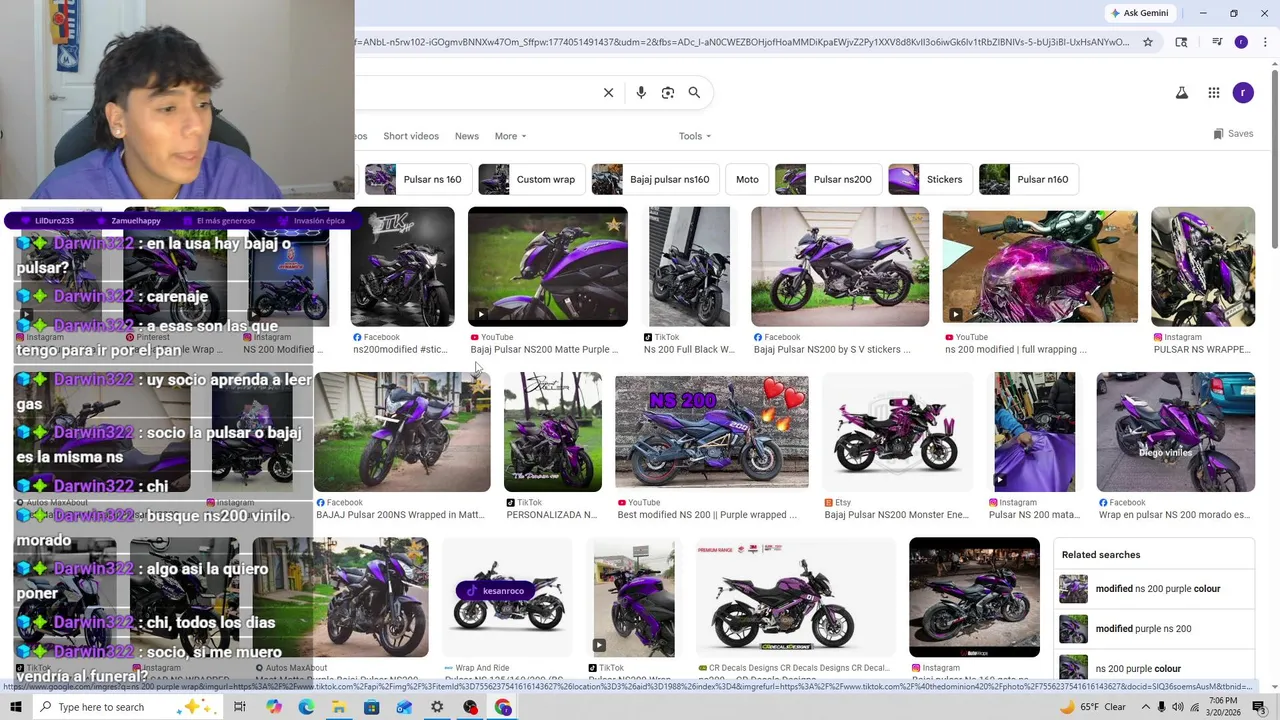Viewport: 1280px width, 720px height.
Task: Open Etsy Bajaj Pulsar NS200 Monster Energy image
Action: click(x=897, y=432)
